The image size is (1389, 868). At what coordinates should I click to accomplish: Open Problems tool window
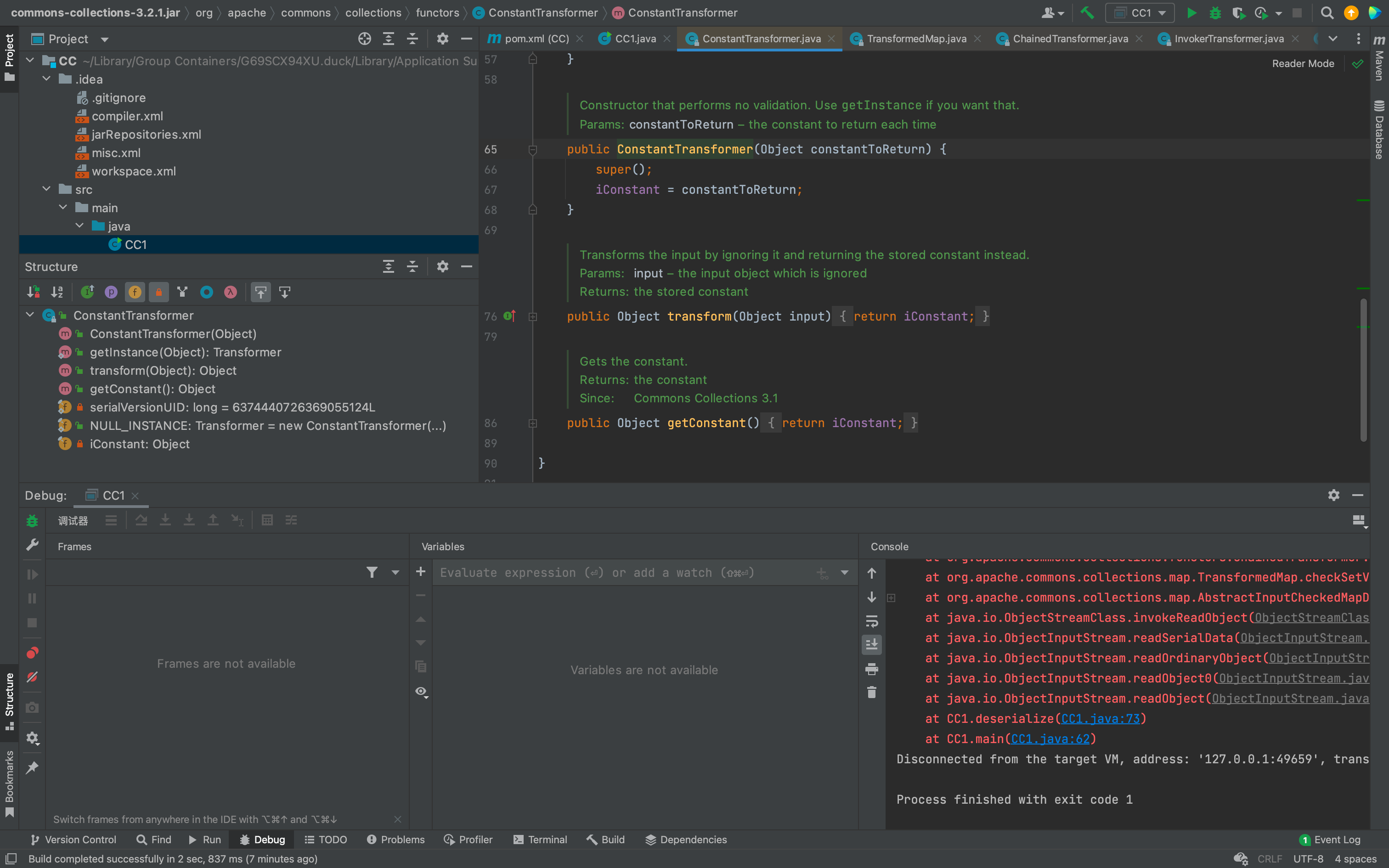(395, 840)
